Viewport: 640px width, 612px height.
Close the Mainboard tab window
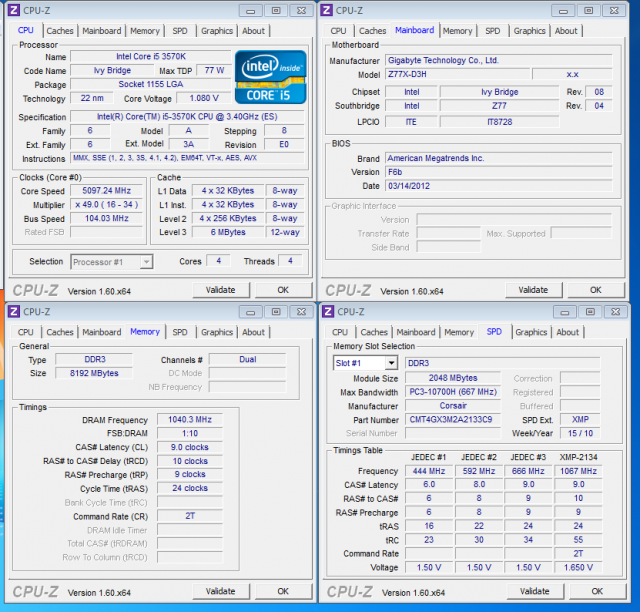click(614, 11)
